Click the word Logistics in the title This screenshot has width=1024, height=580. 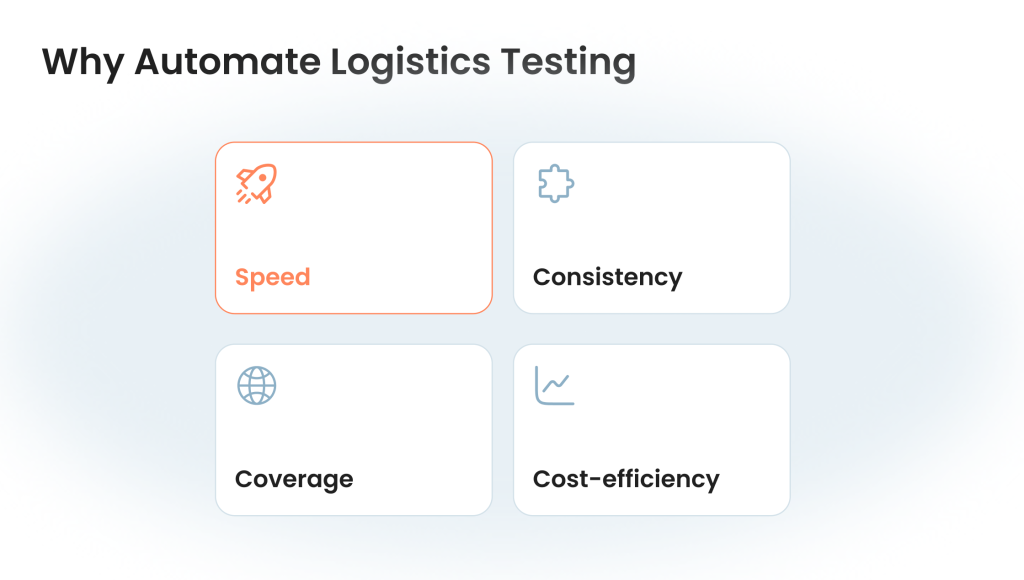tap(410, 63)
